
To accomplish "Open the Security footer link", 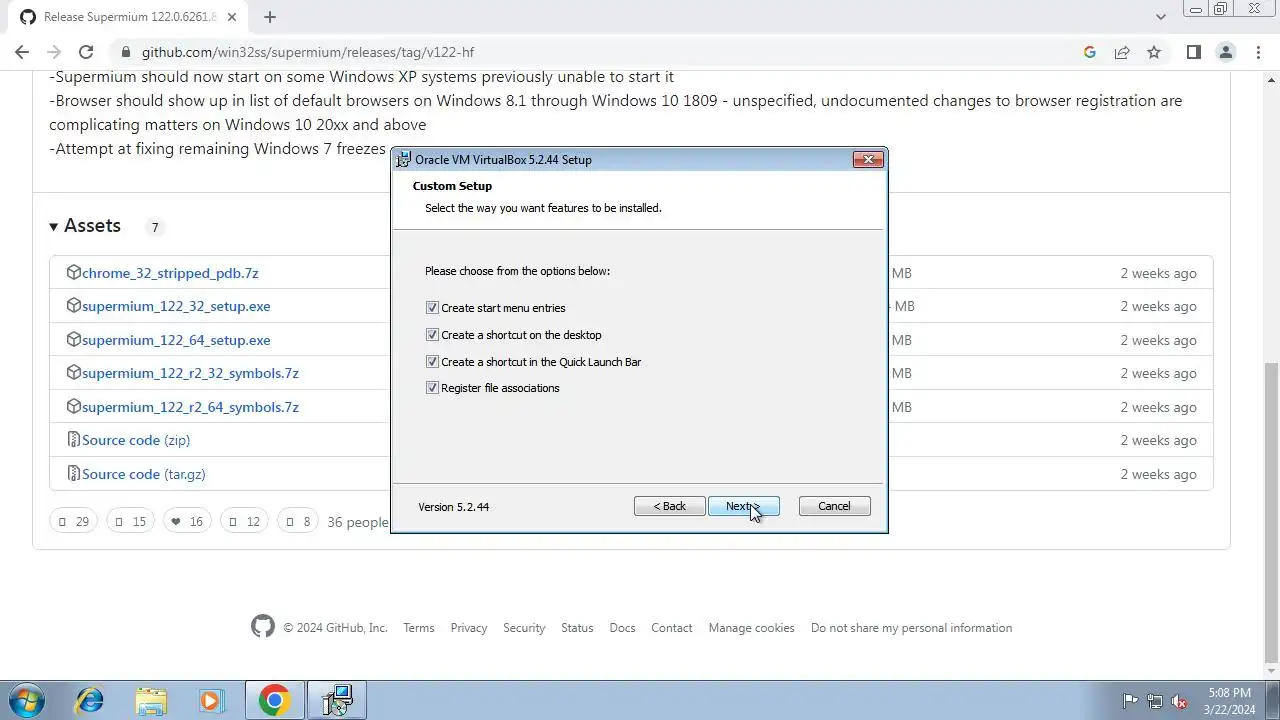I will pyautogui.click(x=524, y=628).
